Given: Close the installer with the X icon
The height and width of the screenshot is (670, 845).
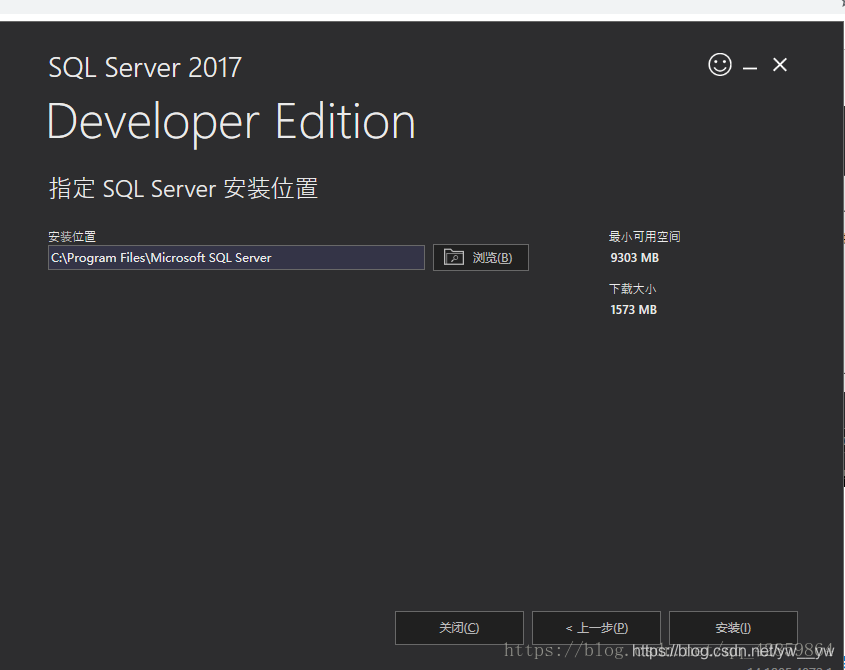Looking at the screenshot, I should pyautogui.click(x=779, y=65).
